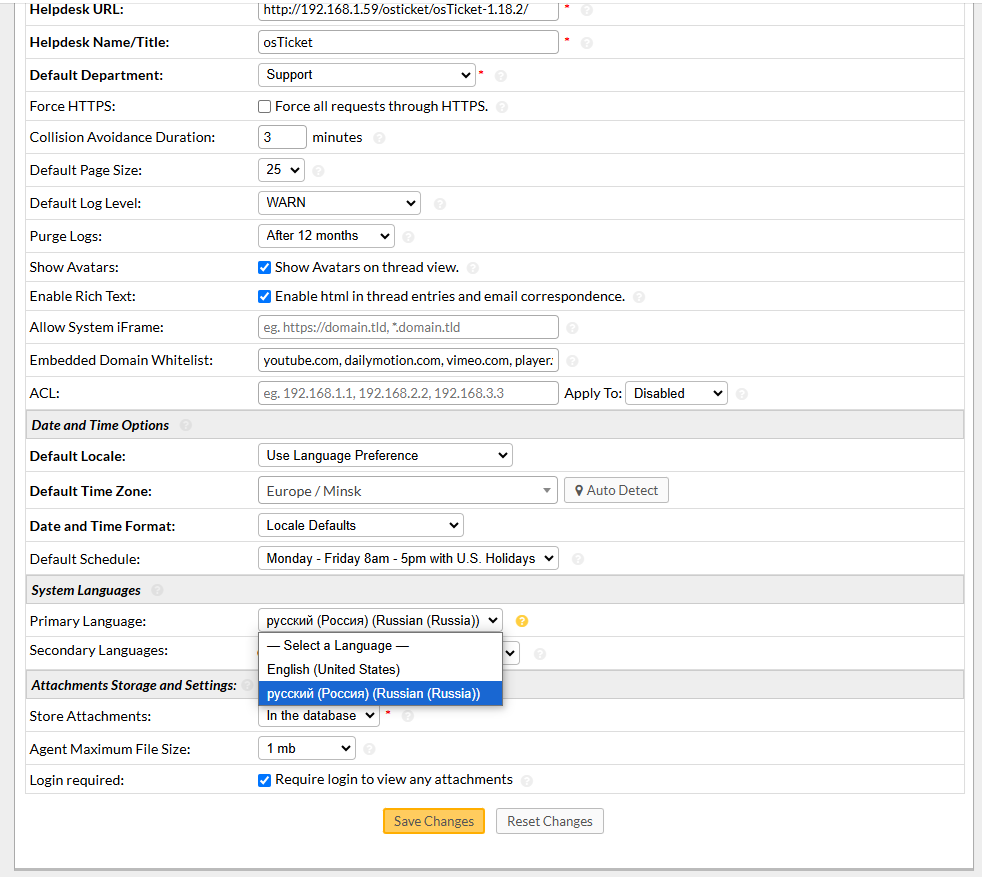Choose '— Select a Language —' option

pyautogui.click(x=380, y=646)
